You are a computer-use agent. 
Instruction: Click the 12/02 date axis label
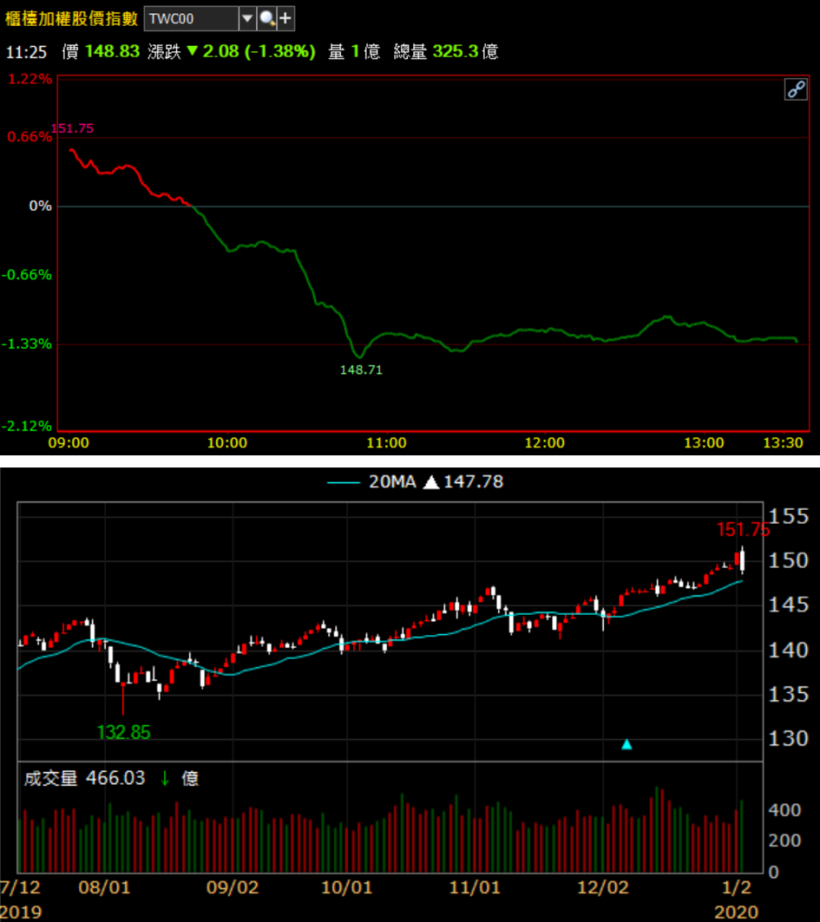(603, 887)
